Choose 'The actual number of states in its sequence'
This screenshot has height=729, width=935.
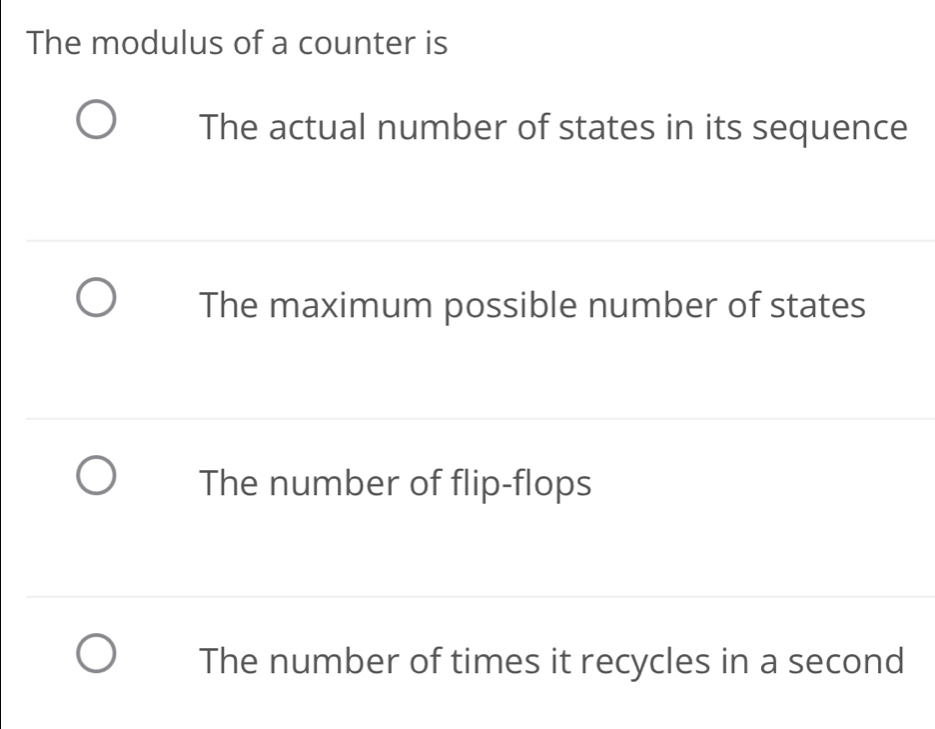pos(95,117)
